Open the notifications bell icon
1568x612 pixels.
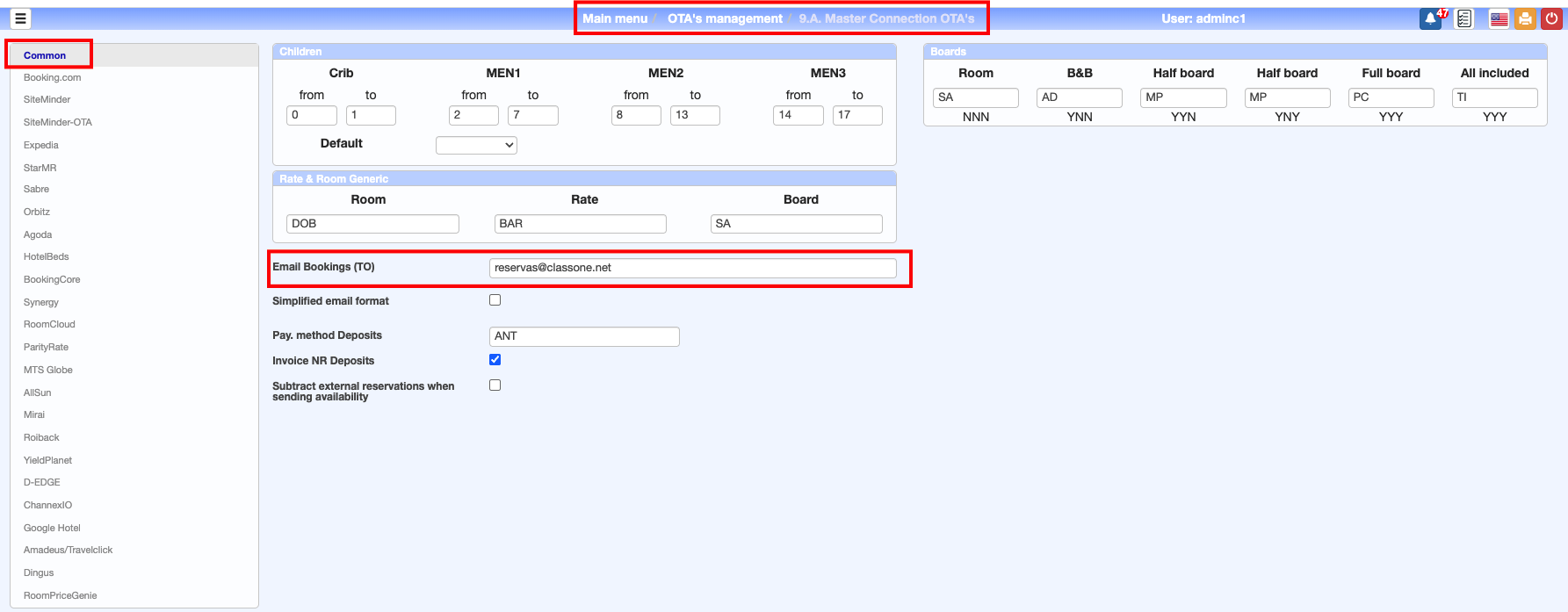click(1430, 18)
